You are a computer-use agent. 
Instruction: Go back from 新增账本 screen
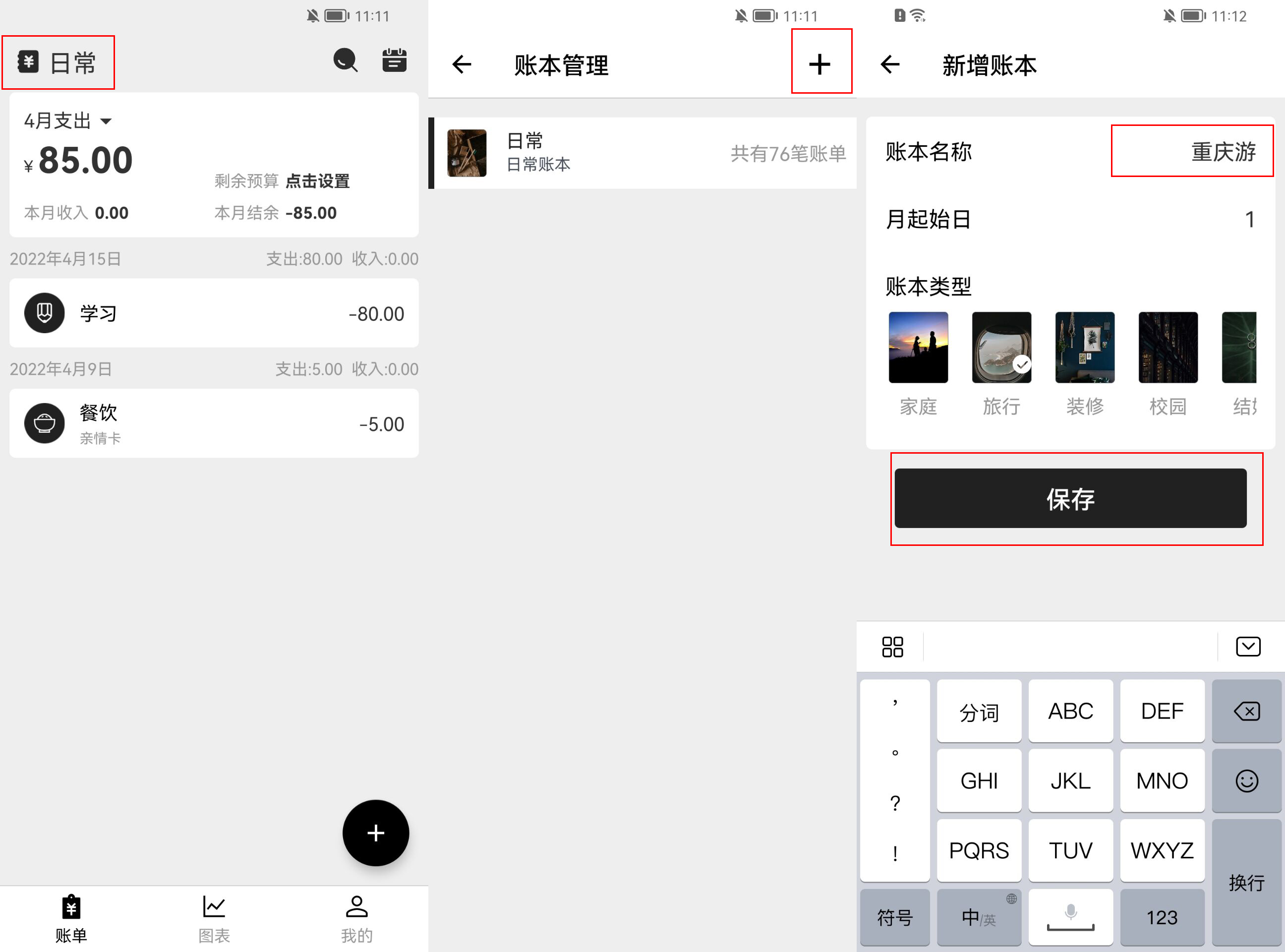pos(890,64)
